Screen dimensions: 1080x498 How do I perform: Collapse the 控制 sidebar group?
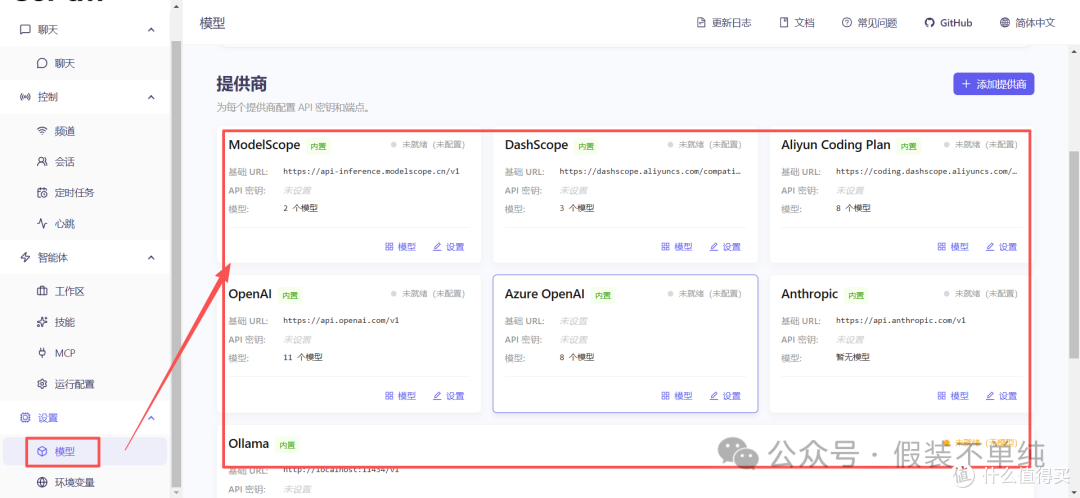coord(151,97)
